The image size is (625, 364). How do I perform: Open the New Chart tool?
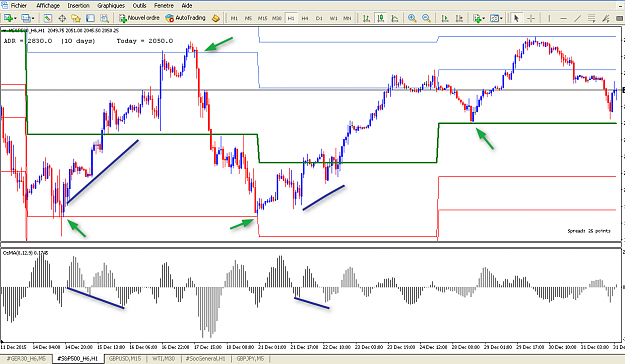8,18
